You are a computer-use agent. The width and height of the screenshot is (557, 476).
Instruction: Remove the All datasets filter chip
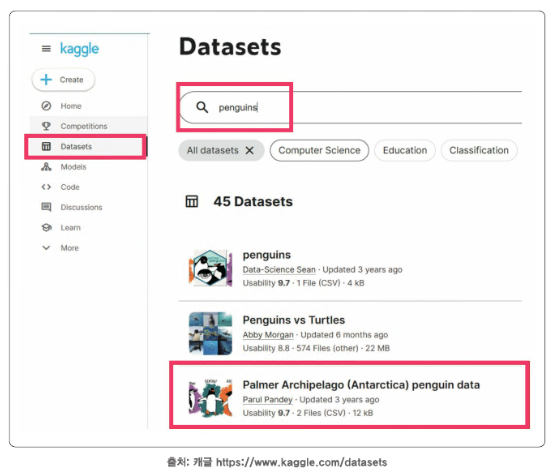(250, 151)
